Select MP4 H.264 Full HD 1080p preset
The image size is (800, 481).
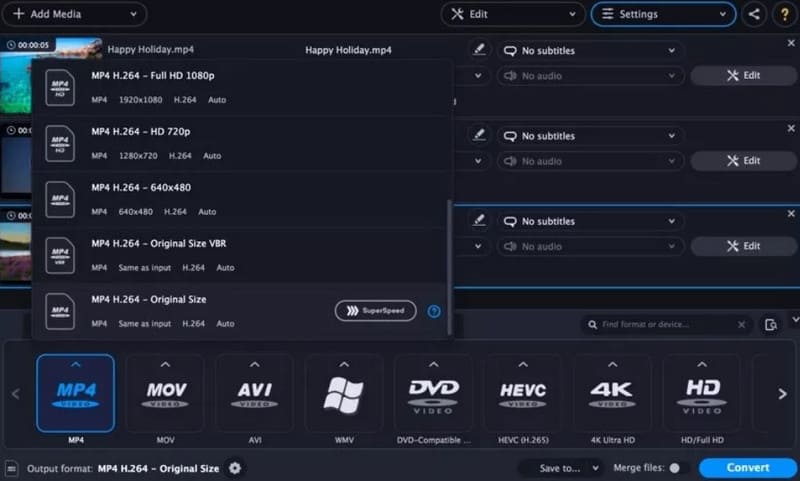click(240, 87)
